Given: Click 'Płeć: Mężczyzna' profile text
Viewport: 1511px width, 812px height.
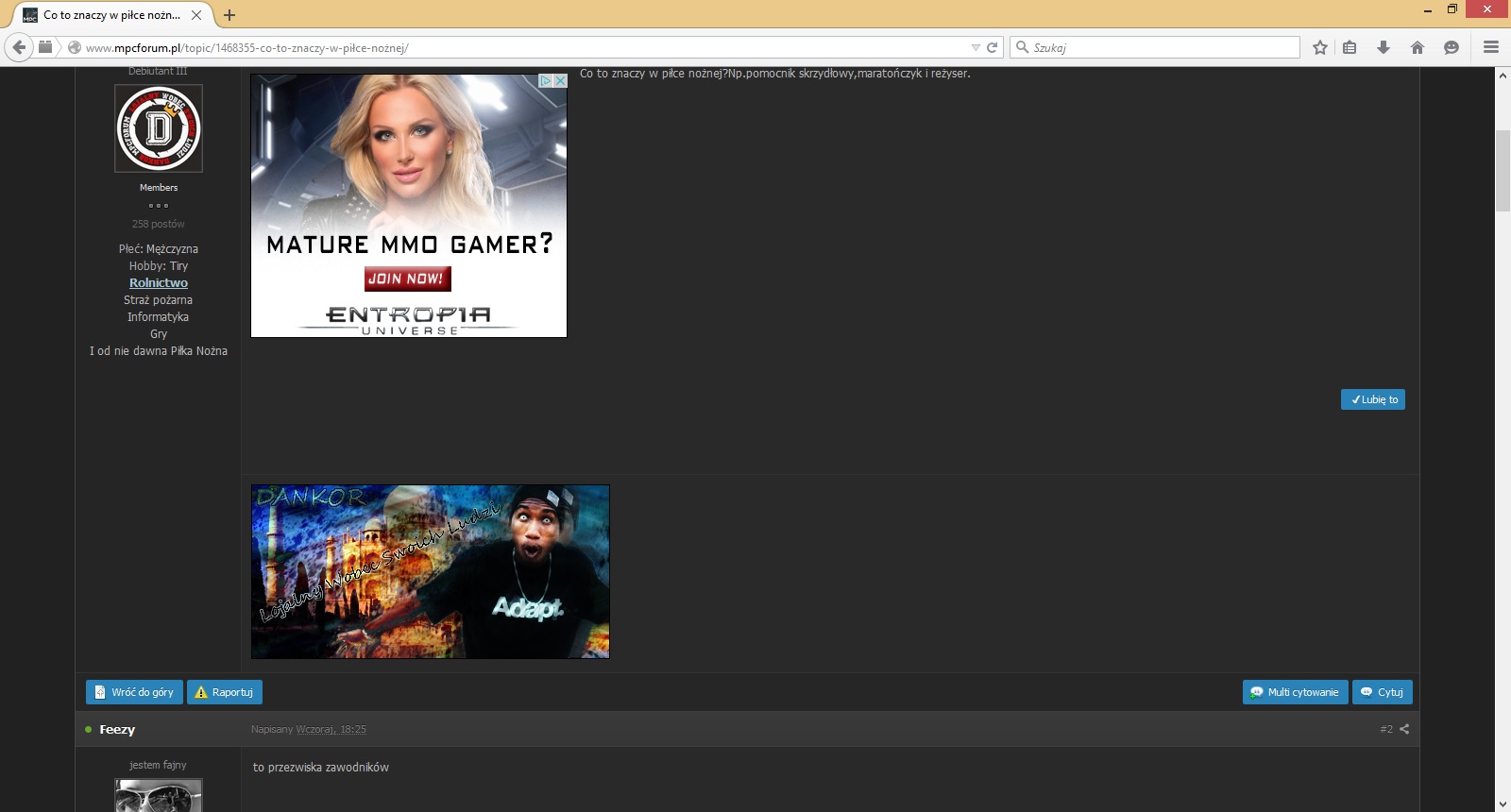Looking at the screenshot, I should pos(159,248).
